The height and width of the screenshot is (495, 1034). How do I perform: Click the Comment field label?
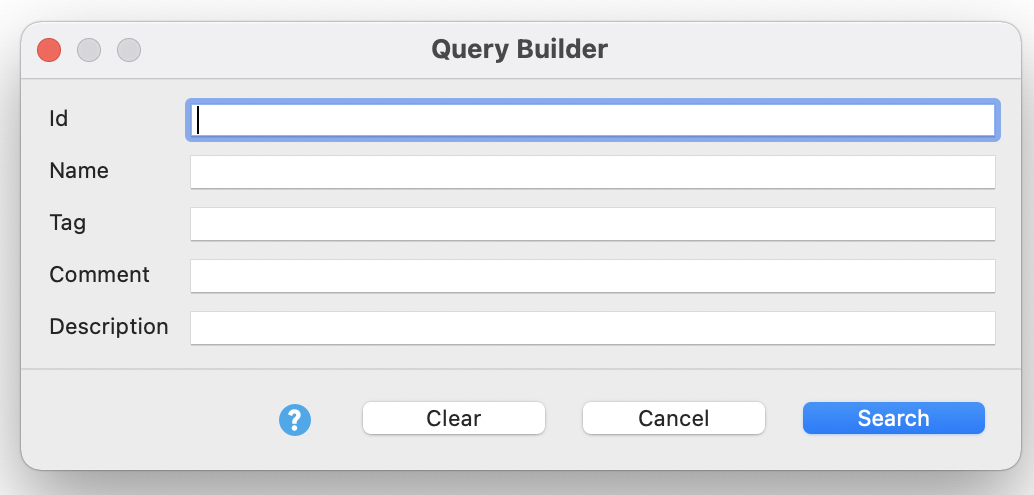(99, 275)
